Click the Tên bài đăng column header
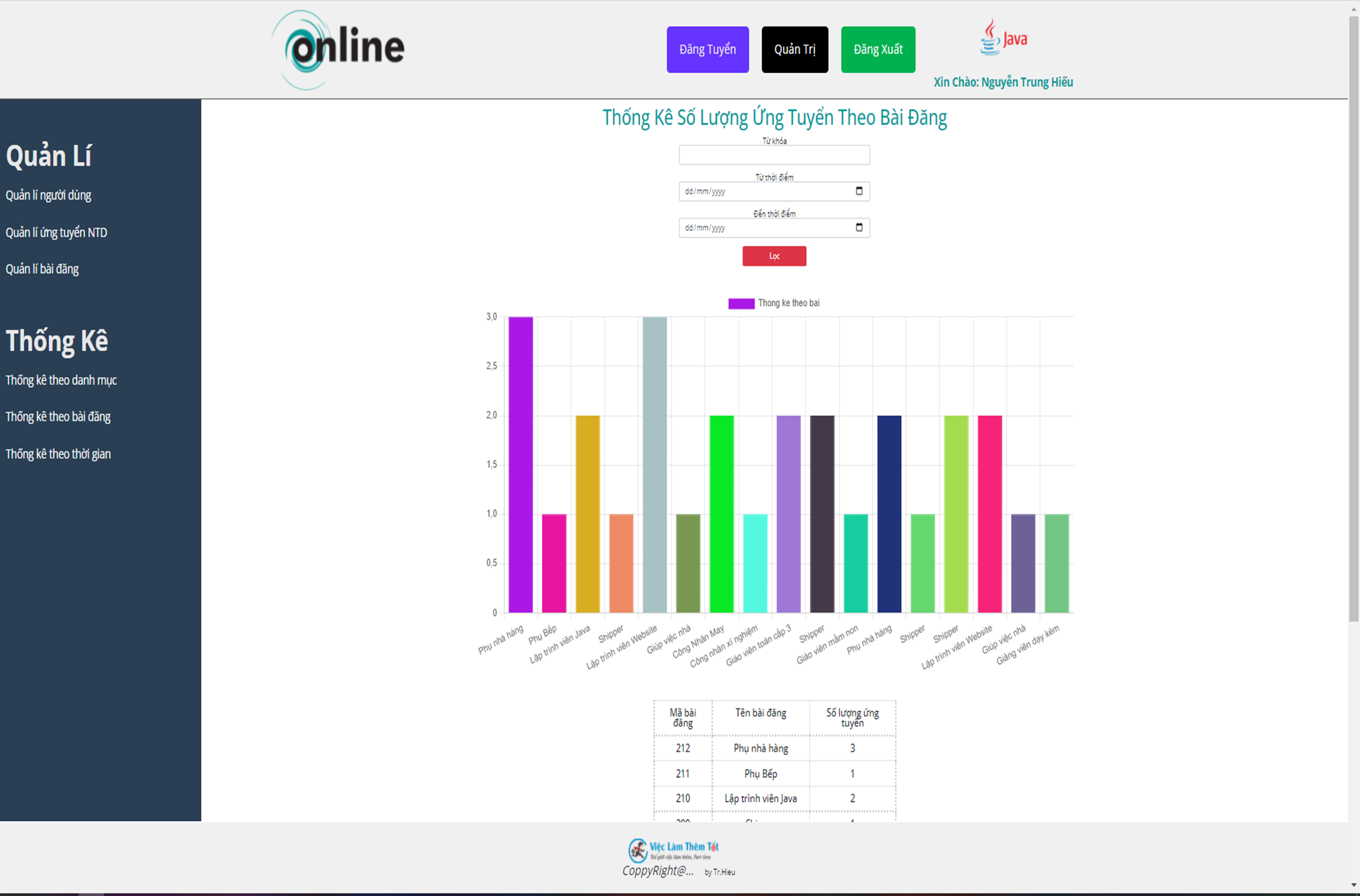Viewport: 1360px width, 896px height. point(760,718)
